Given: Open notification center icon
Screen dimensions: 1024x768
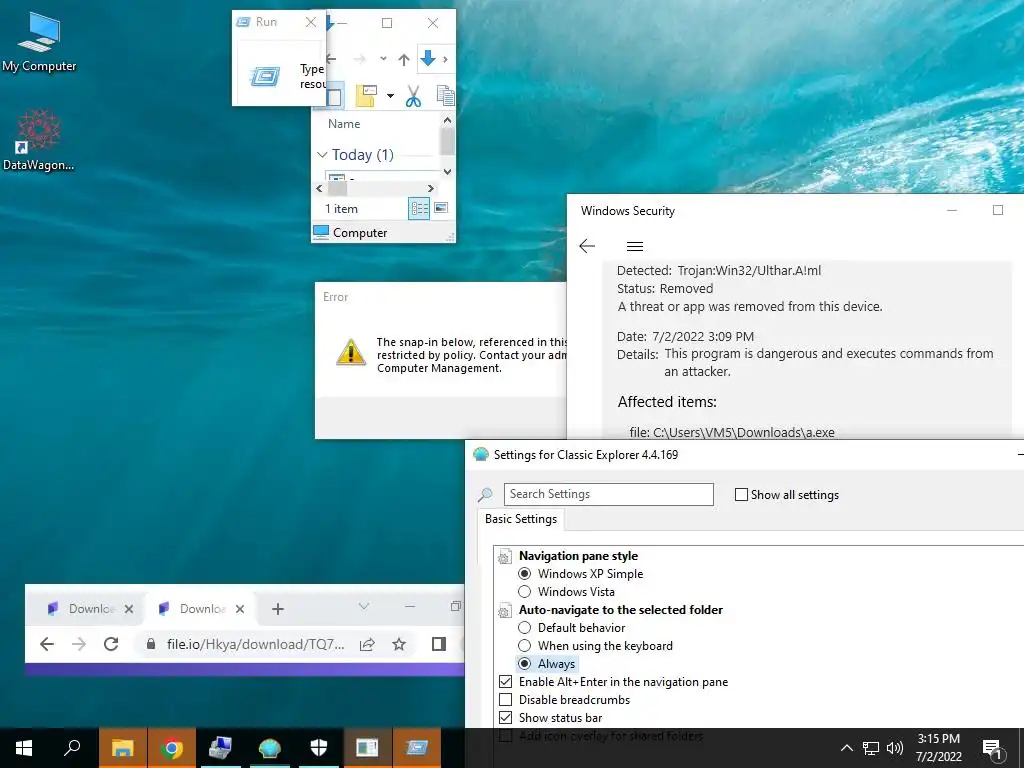Looking at the screenshot, I should (x=992, y=749).
